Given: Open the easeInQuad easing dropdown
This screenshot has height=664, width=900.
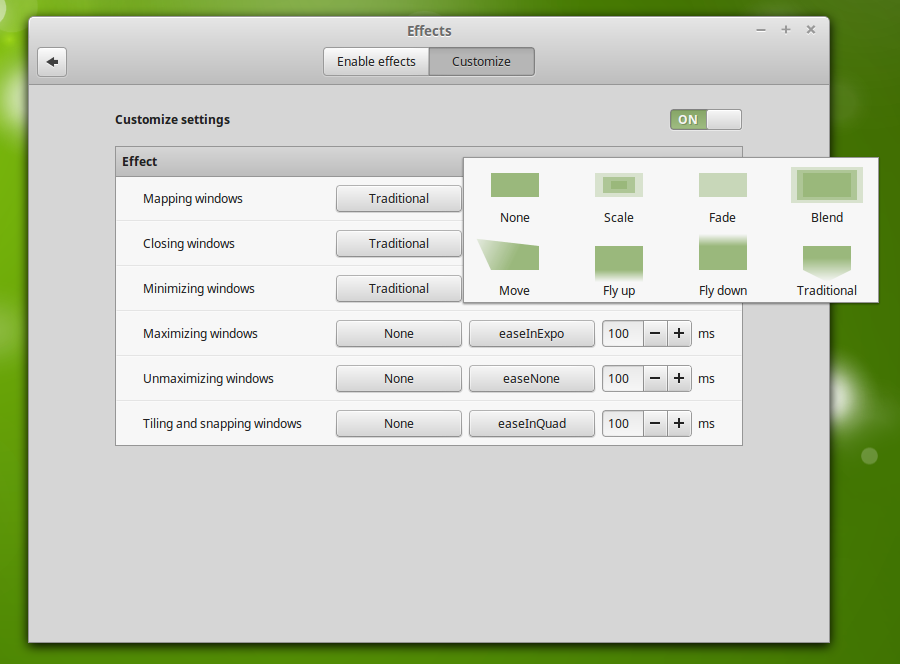Looking at the screenshot, I should [531, 424].
